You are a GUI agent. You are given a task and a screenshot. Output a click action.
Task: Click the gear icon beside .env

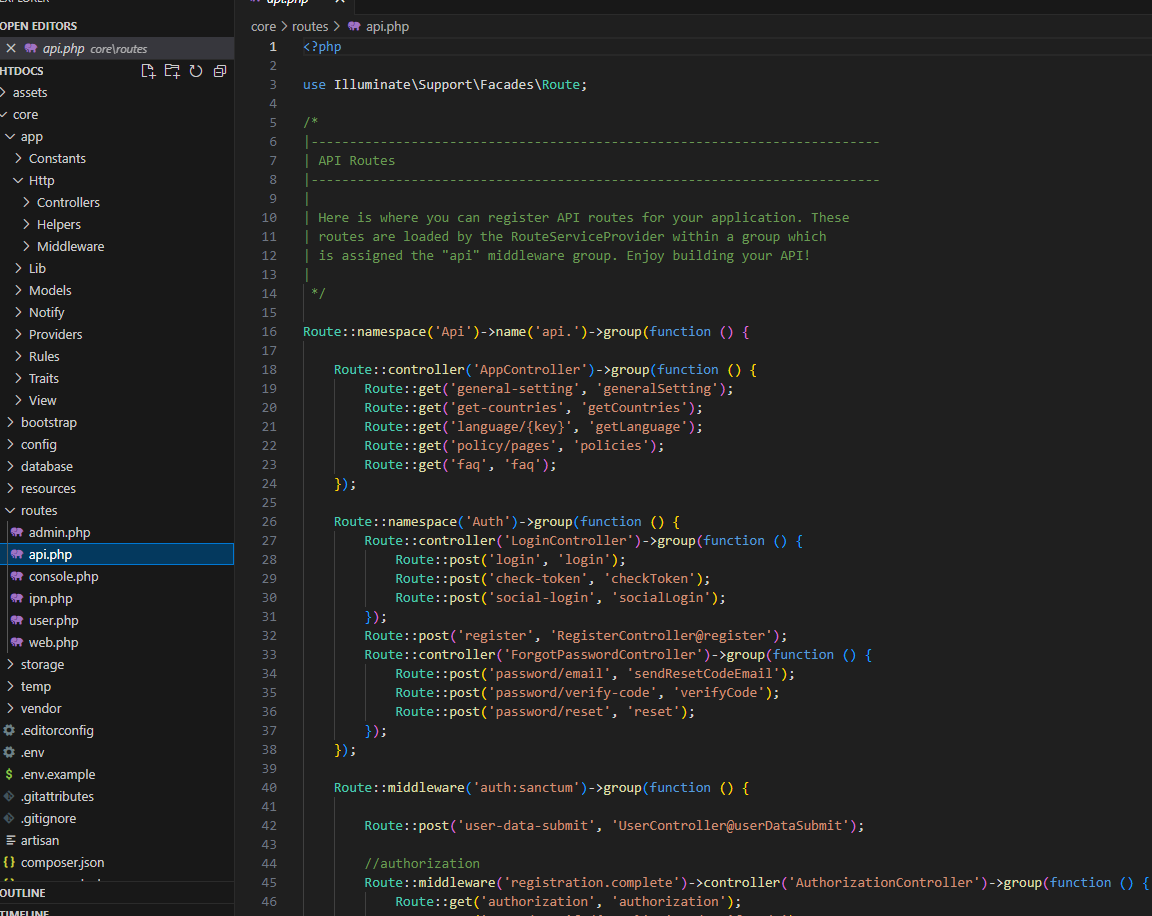pyautogui.click(x=9, y=752)
